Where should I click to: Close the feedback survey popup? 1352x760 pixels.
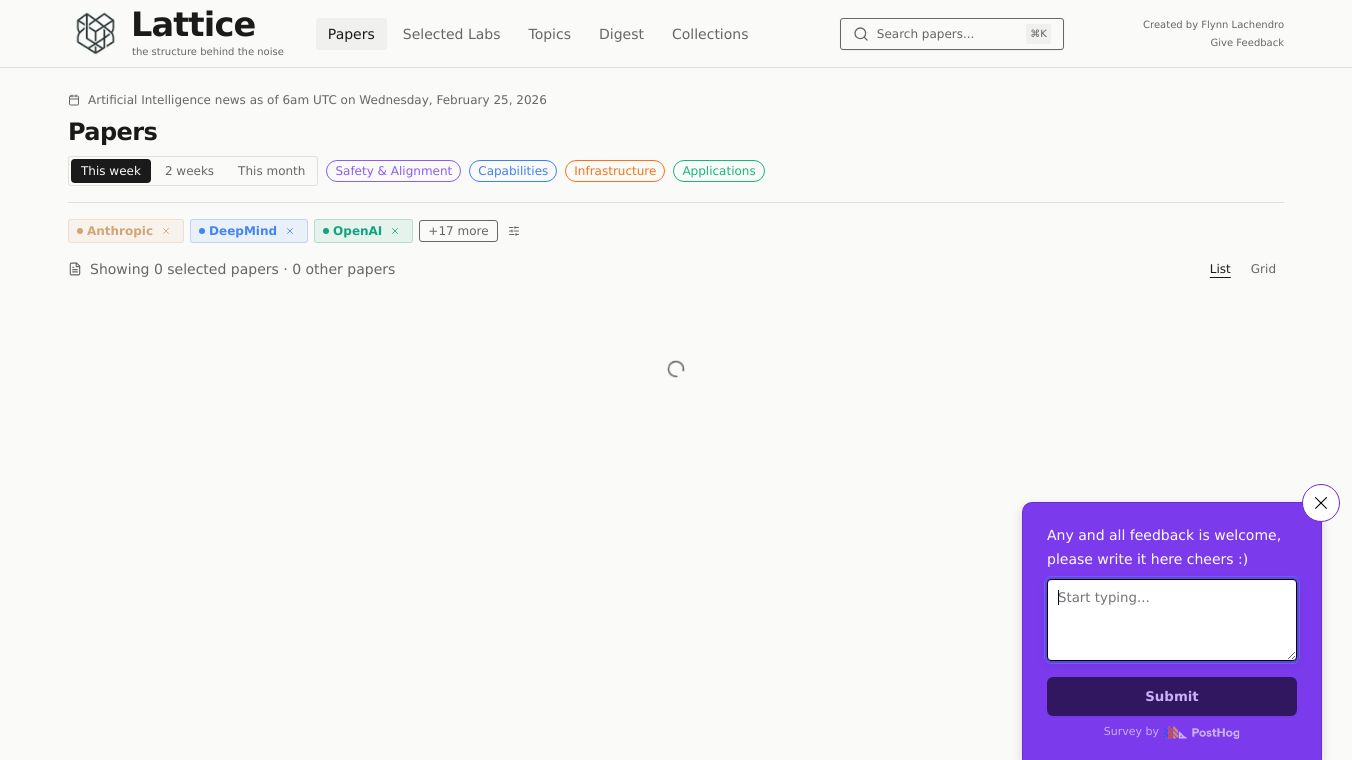point(1321,503)
